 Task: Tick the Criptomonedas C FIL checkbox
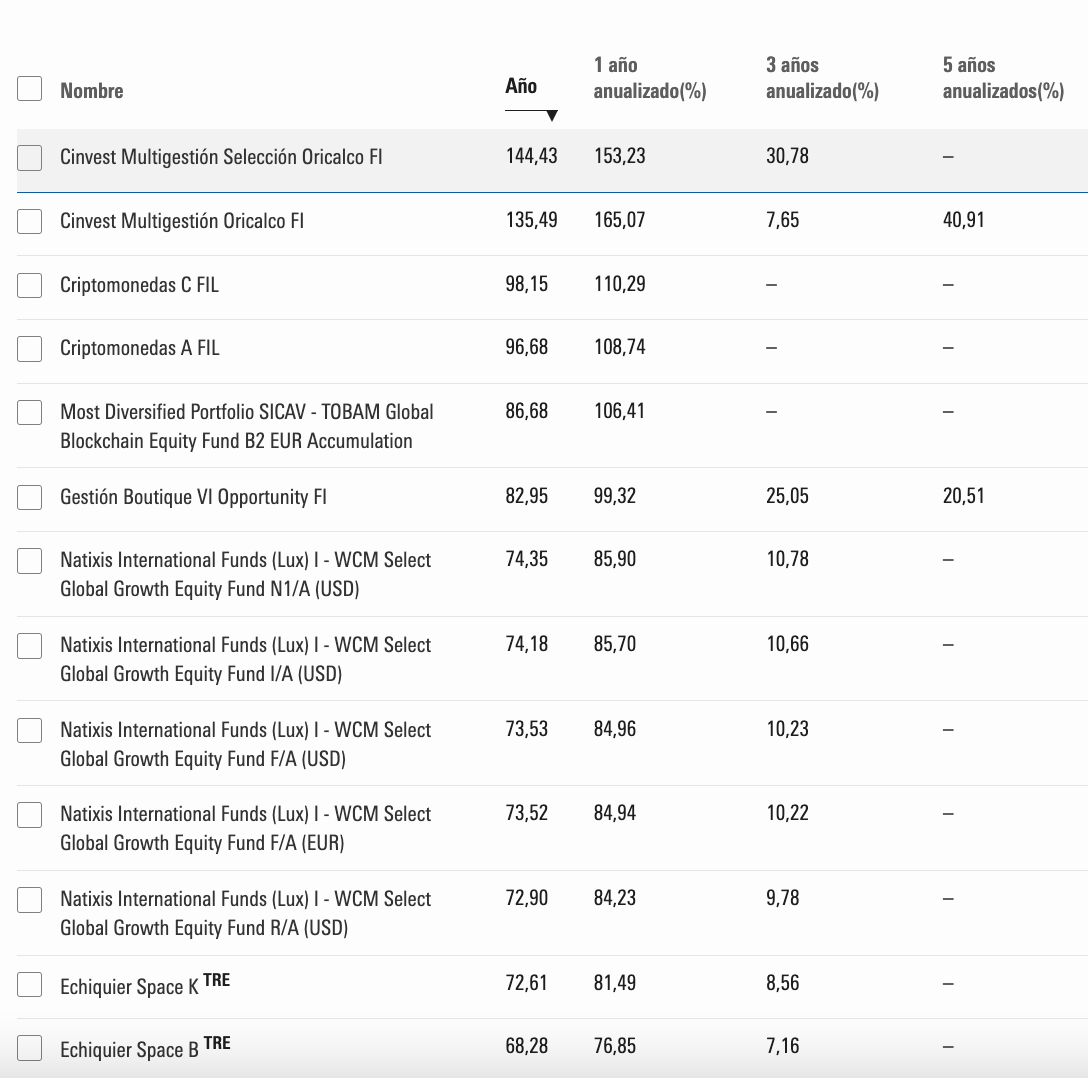click(29, 285)
